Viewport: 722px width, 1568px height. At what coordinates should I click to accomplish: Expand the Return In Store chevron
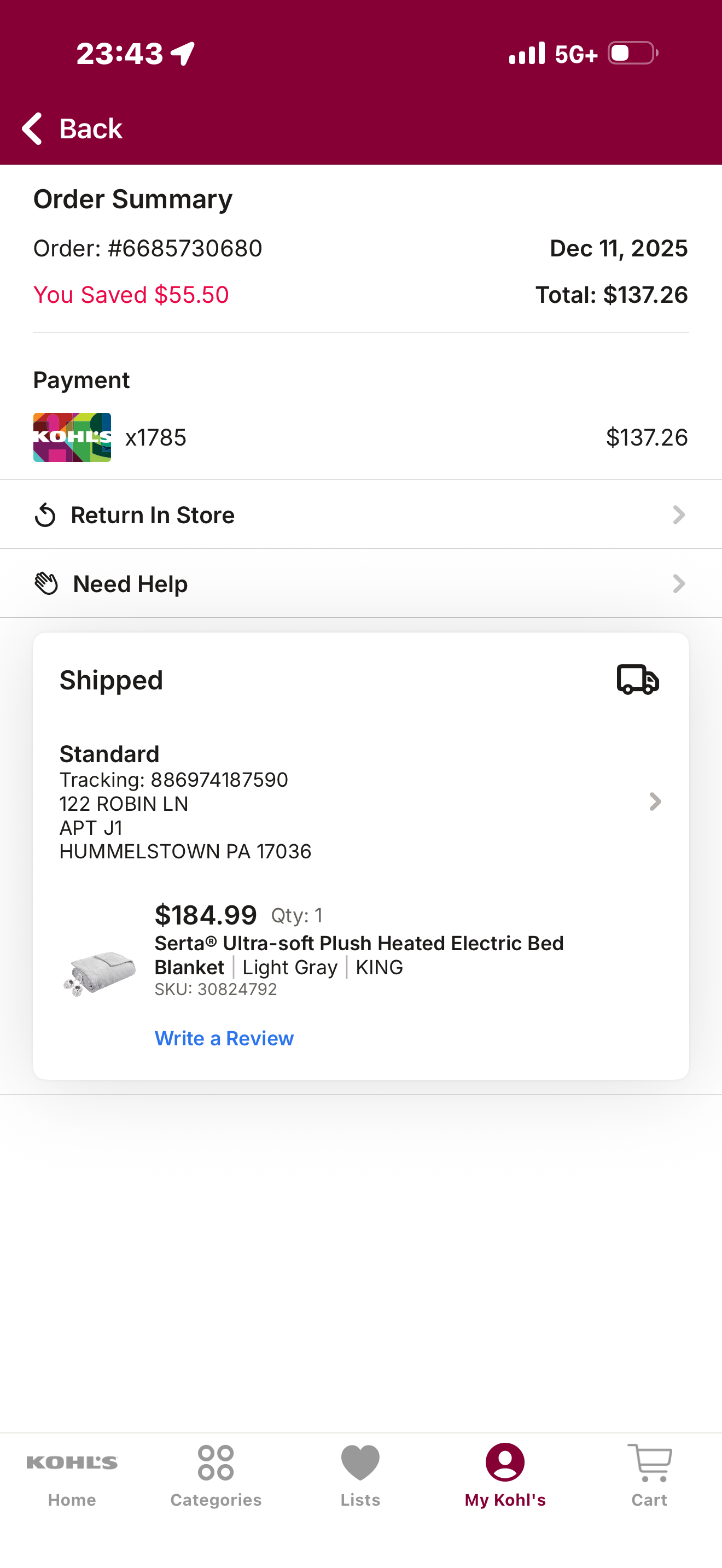click(679, 515)
